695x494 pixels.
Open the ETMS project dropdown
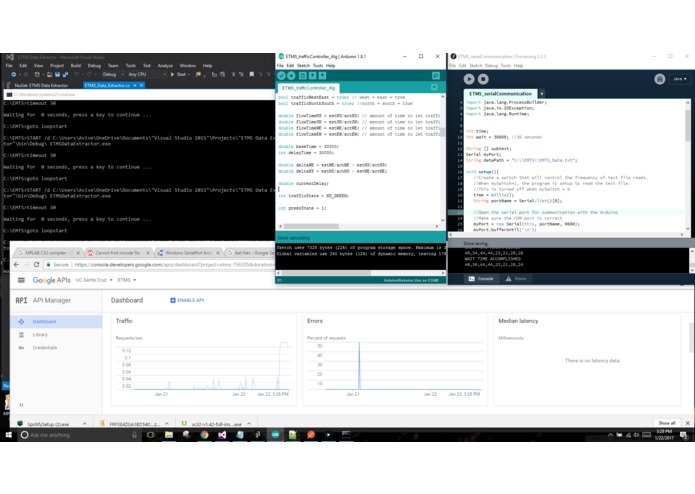coord(127,280)
